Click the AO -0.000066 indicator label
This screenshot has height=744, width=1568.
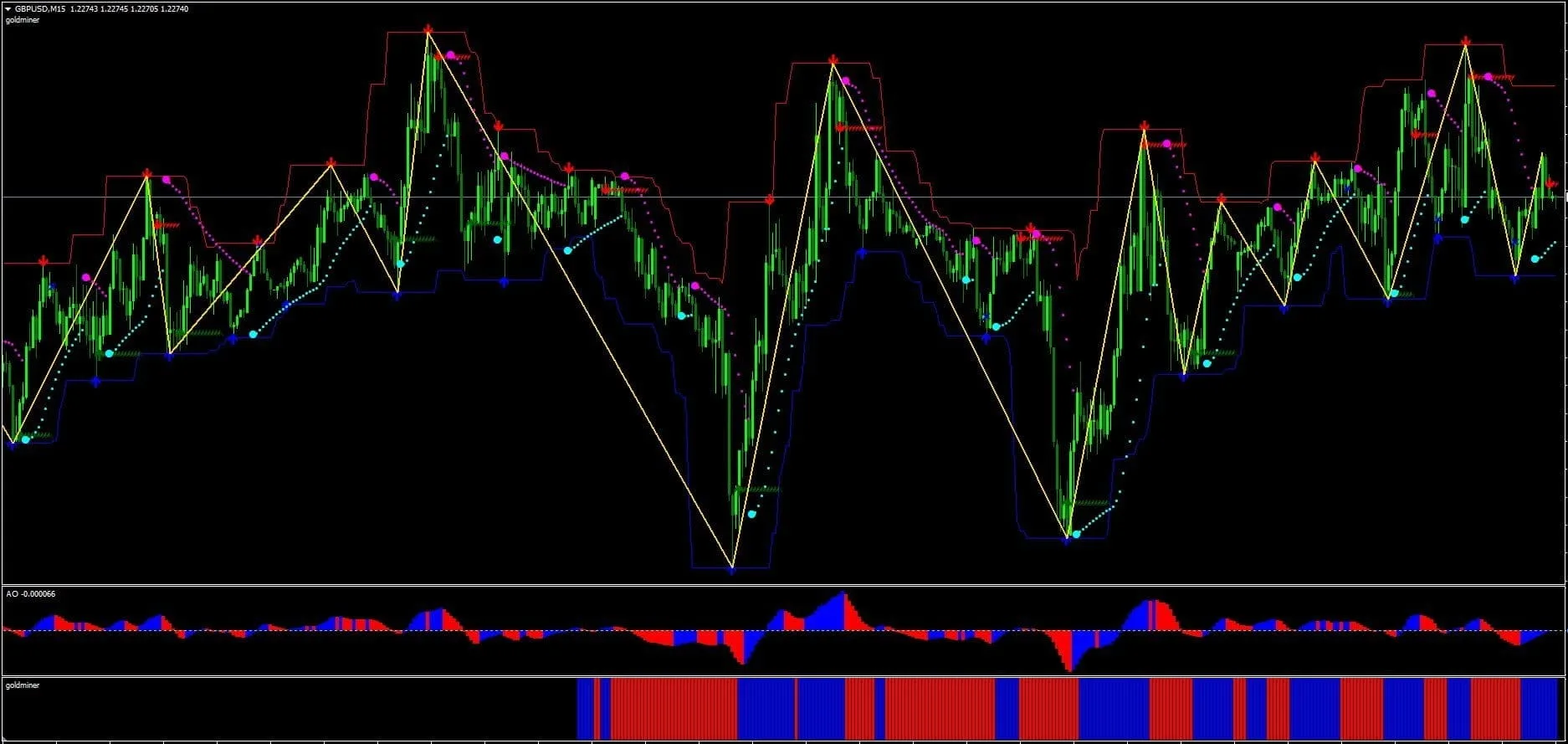(31, 594)
